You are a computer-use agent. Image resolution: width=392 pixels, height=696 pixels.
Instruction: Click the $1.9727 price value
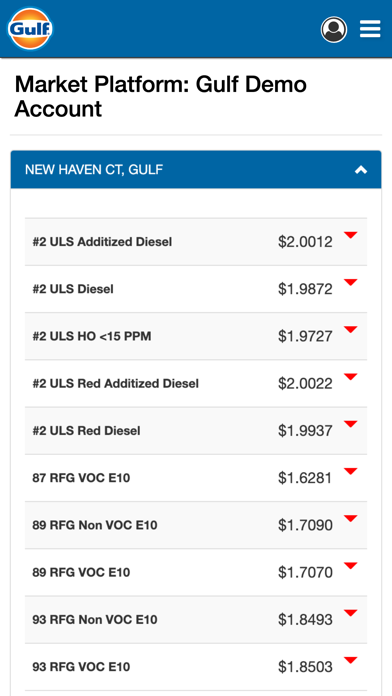305,336
